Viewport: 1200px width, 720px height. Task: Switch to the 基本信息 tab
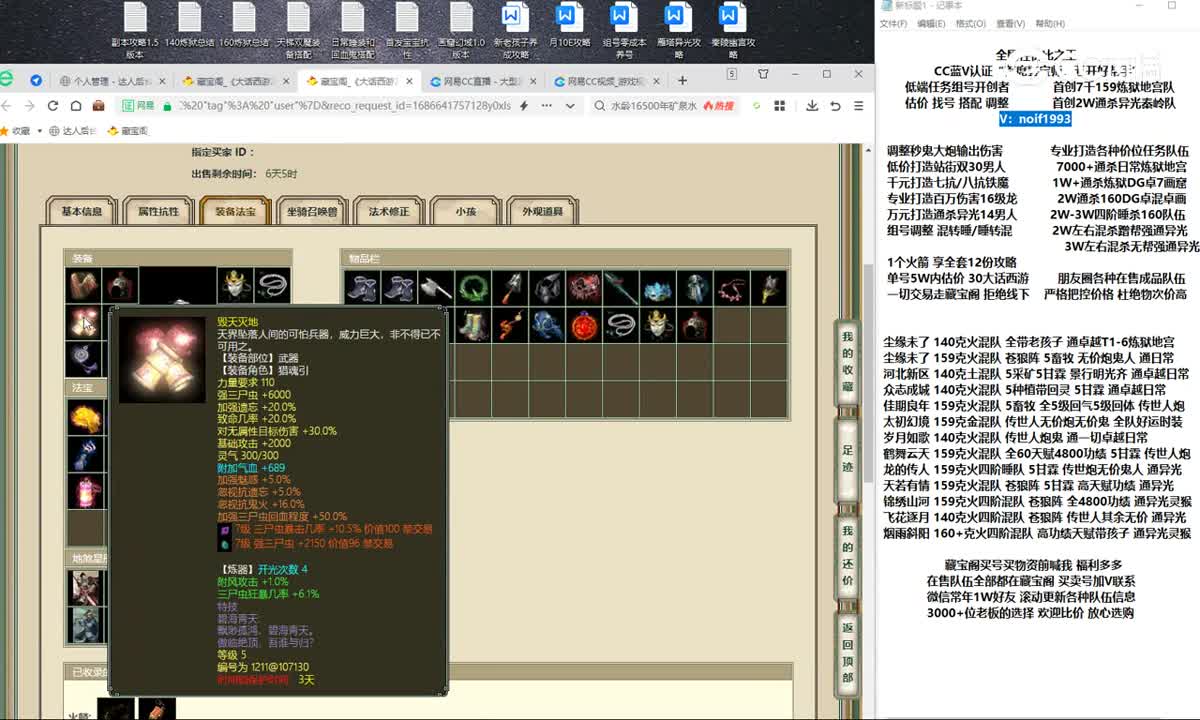tap(82, 211)
